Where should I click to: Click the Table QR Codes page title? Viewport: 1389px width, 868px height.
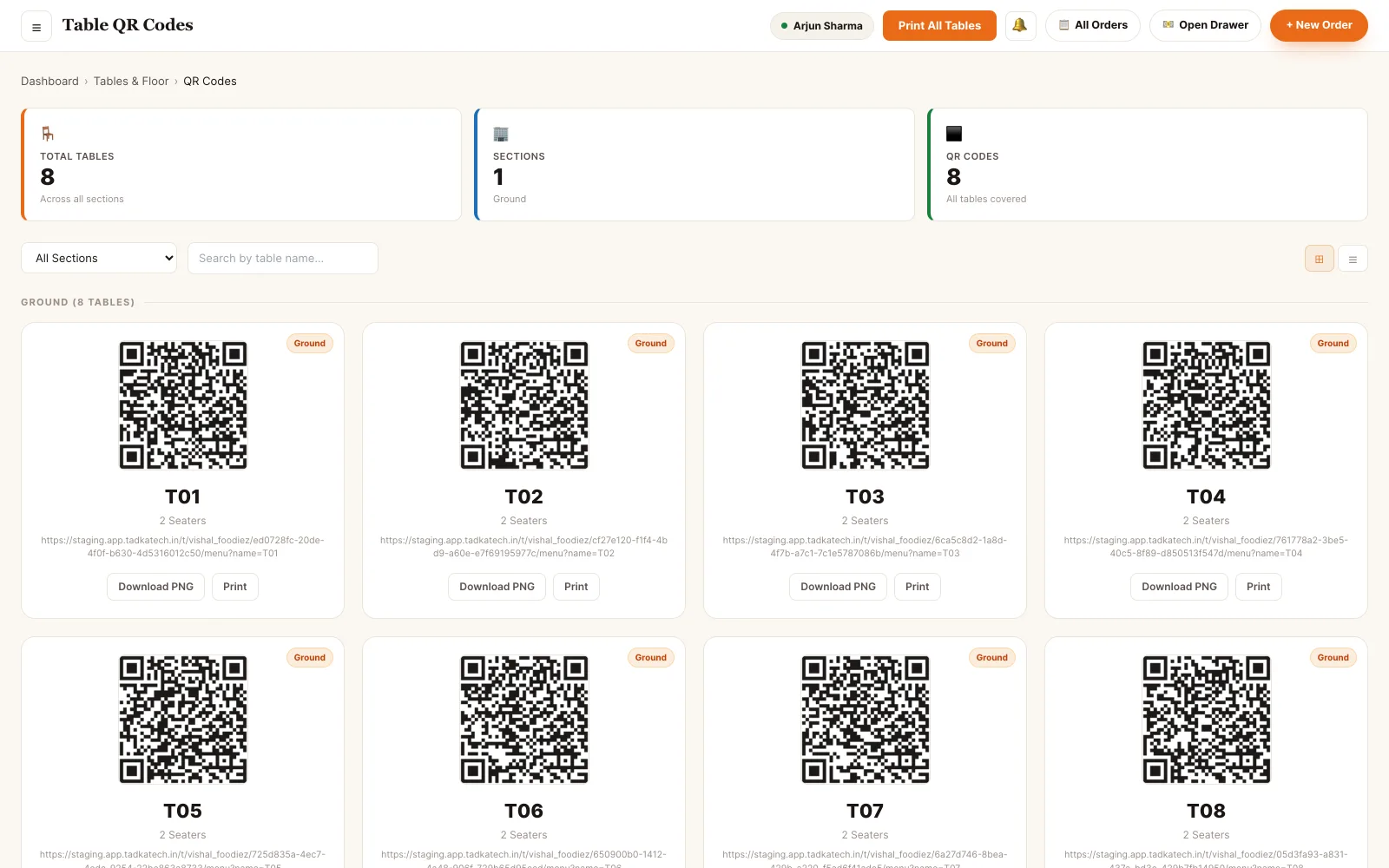coord(128,25)
